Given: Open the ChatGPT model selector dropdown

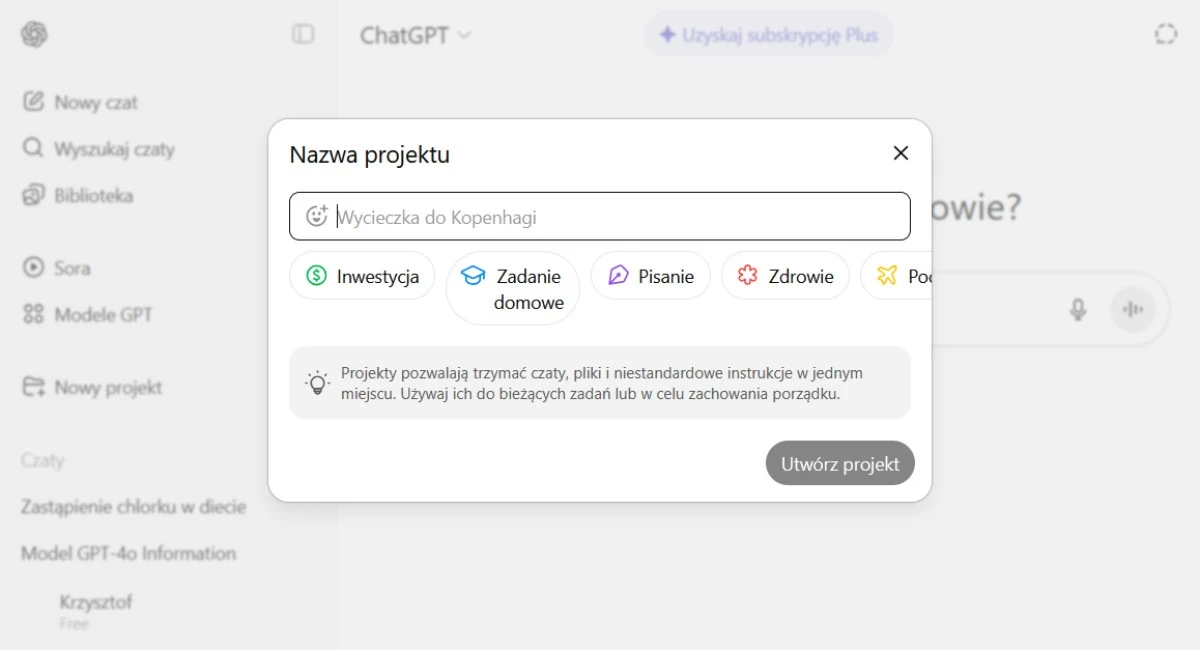Looking at the screenshot, I should (x=415, y=35).
